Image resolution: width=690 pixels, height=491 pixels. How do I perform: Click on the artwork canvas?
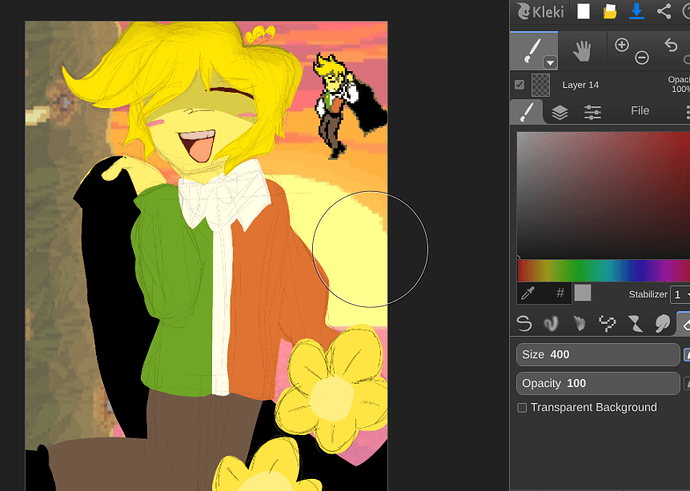point(206,256)
